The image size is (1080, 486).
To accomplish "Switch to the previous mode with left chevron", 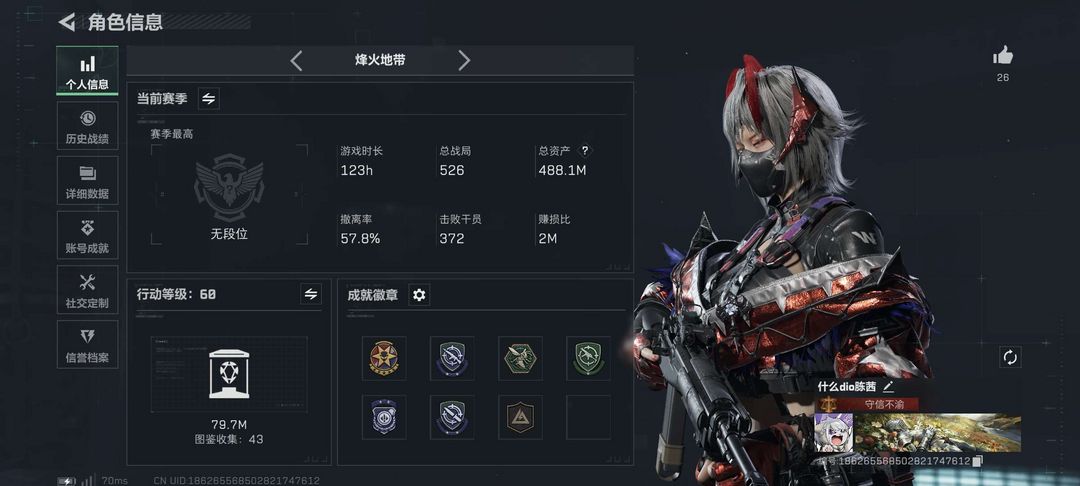I will [296, 61].
